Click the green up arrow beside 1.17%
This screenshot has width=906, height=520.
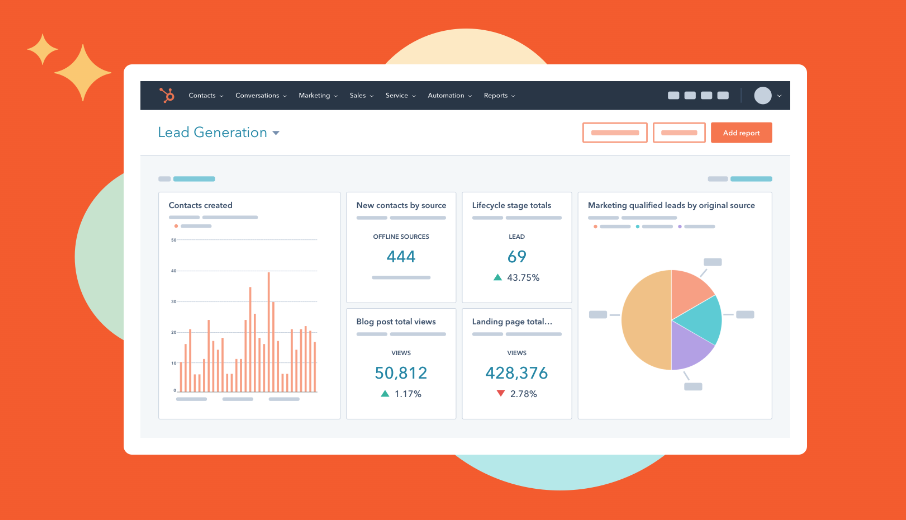pyautogui.click(x=385, y=394)
